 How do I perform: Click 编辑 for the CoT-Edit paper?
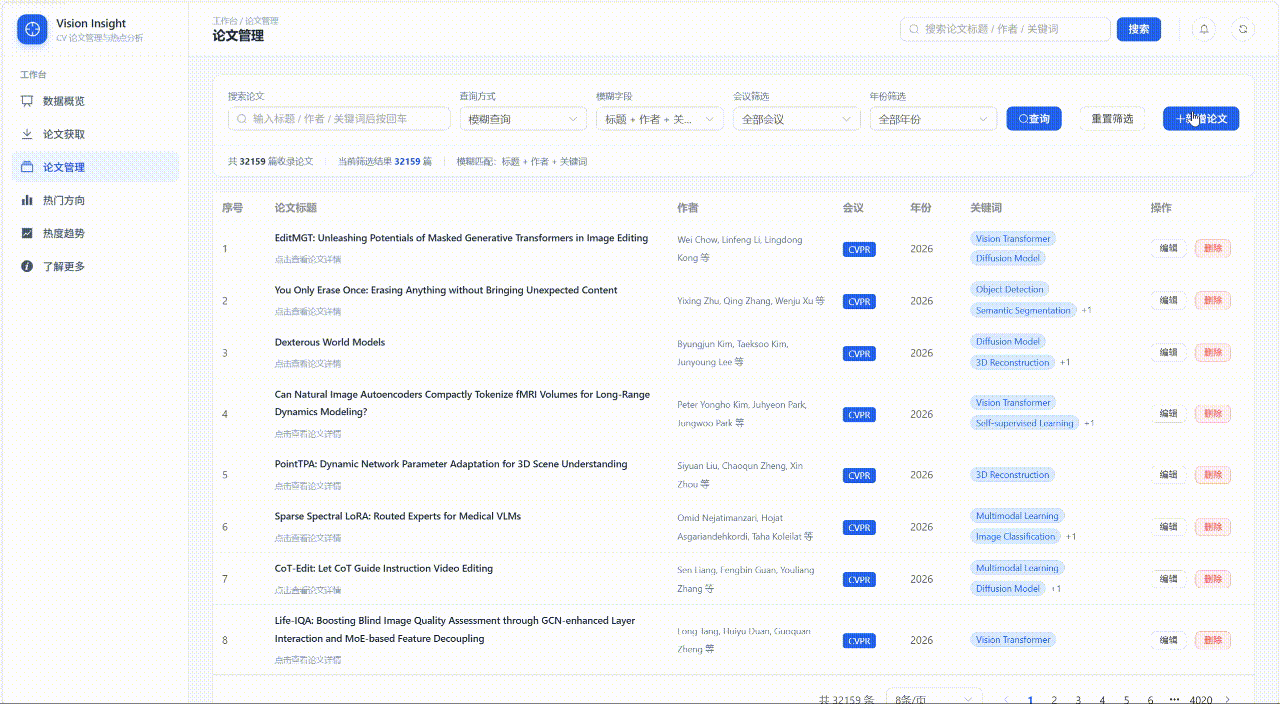tap(1168, 578)
